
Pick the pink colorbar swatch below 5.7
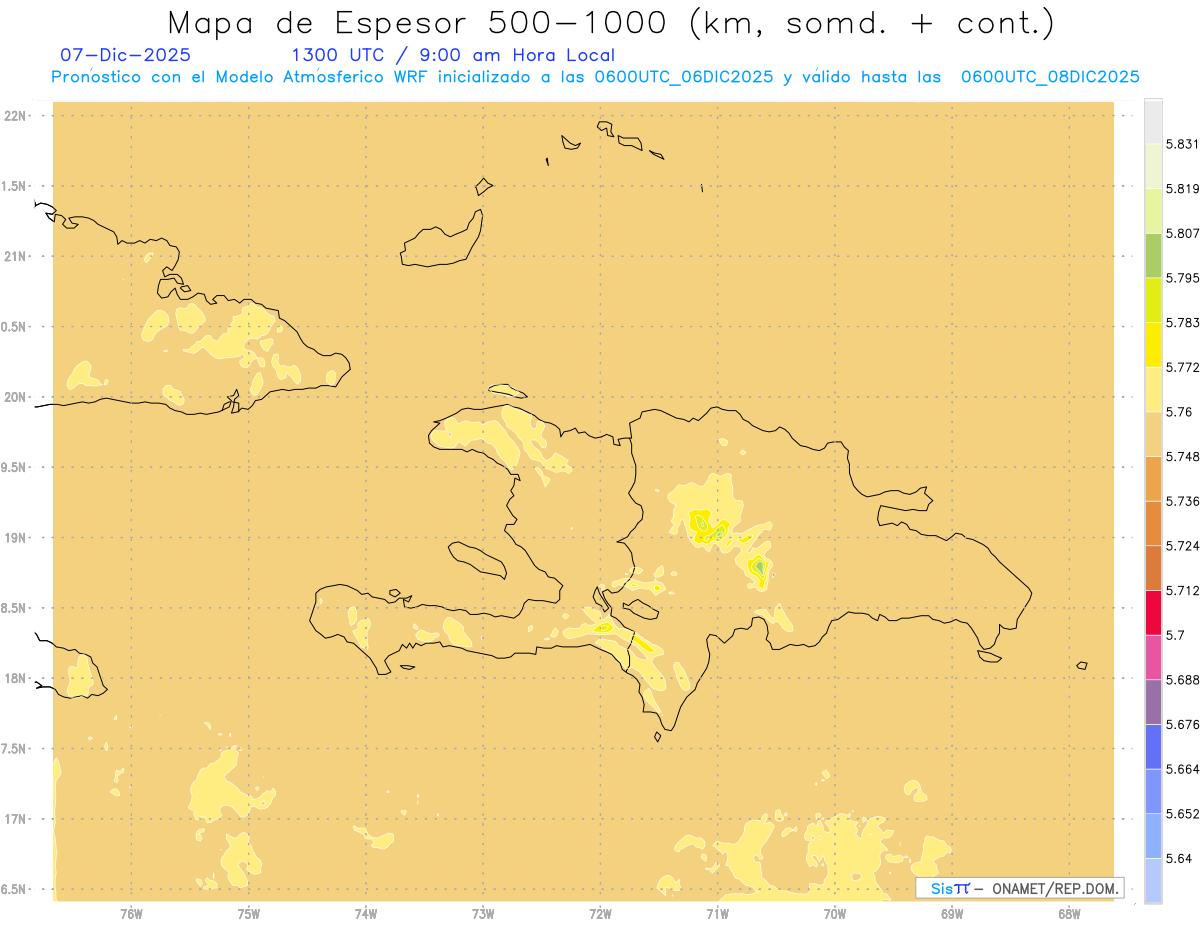[x=1153, y=657]
